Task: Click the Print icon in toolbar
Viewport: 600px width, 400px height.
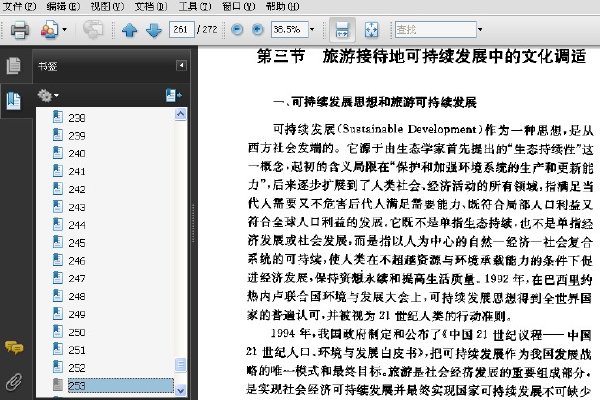Action: pos(20,30)
